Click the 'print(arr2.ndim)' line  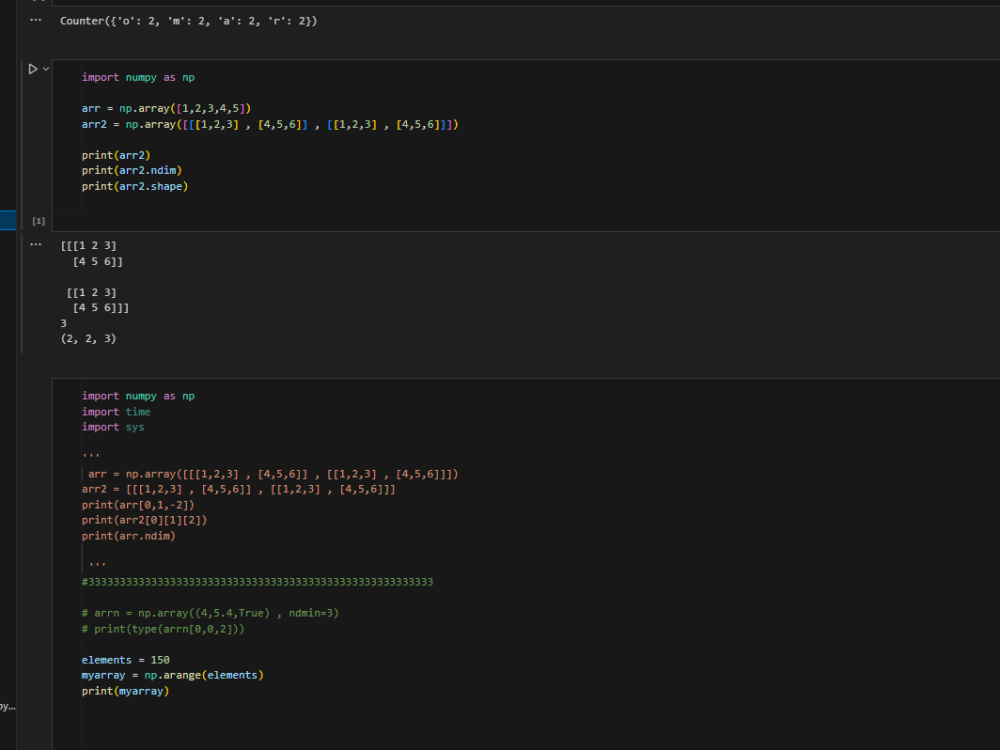(132, 170)
